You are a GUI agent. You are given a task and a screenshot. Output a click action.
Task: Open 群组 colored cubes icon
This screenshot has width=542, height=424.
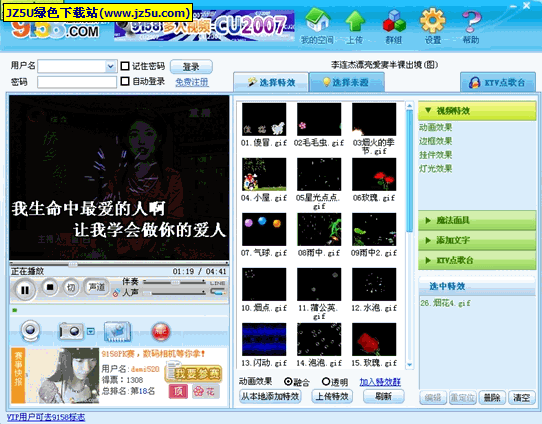tap(394, 21)
